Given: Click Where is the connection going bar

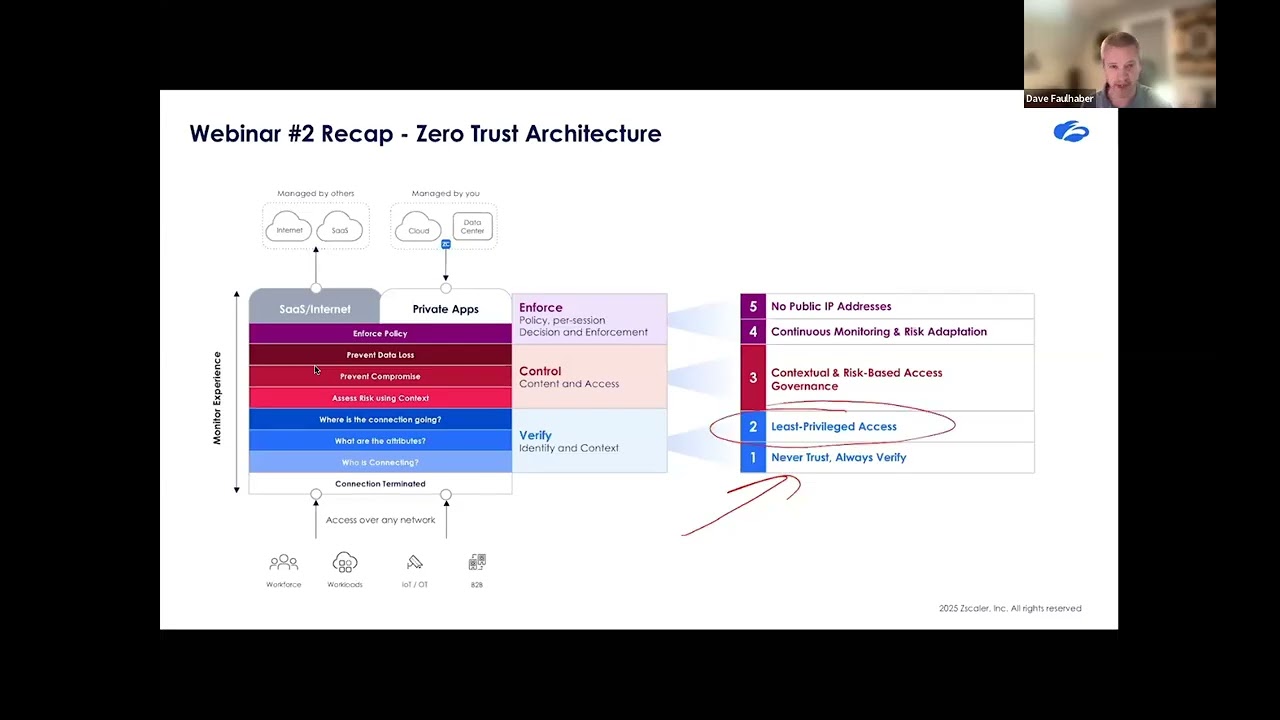Looking at the screenshot, I should click(x=380, y=419).
